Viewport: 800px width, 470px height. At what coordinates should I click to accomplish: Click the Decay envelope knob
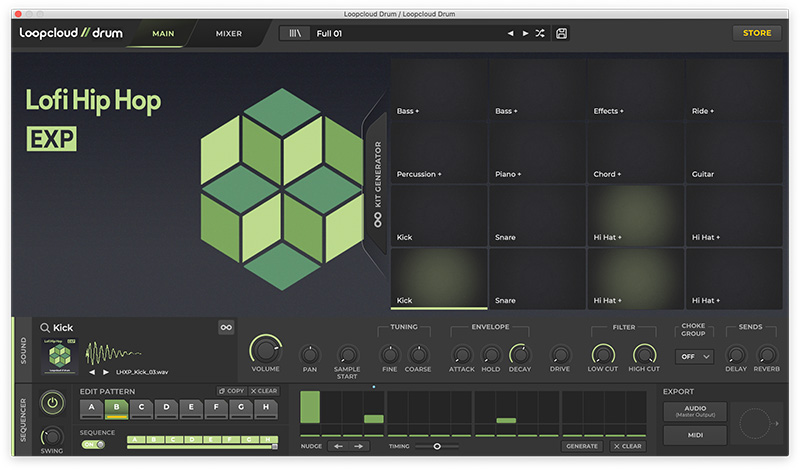click(519, 354)
